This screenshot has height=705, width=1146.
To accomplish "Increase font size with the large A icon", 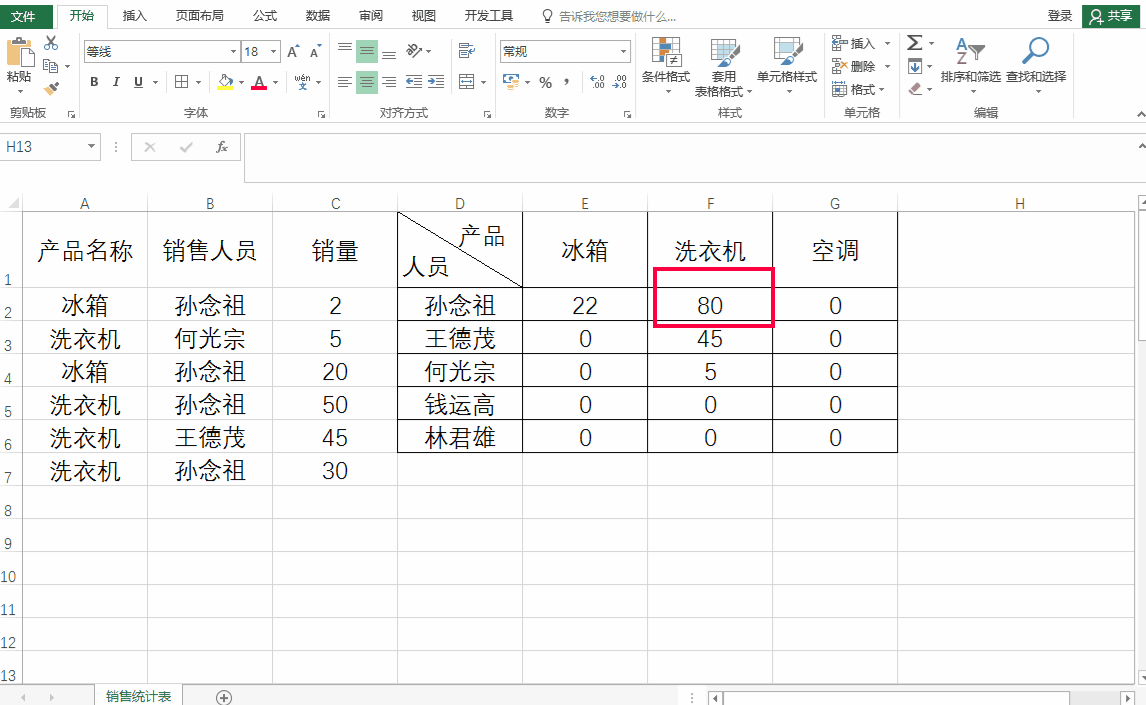I will [293, 52].
